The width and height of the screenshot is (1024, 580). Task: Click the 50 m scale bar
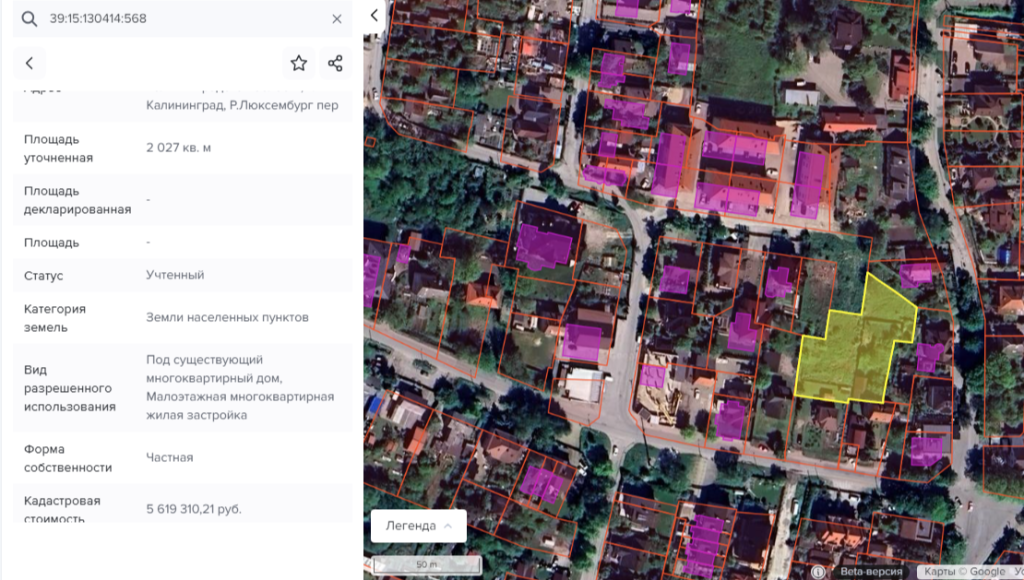pyautogui.click(x=426, y=564)
